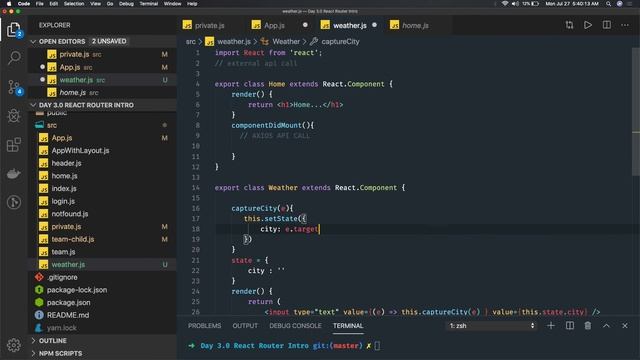This screenshot has height=360, width=640.
Task: Collapse the src folder
Action: (51, 125)
